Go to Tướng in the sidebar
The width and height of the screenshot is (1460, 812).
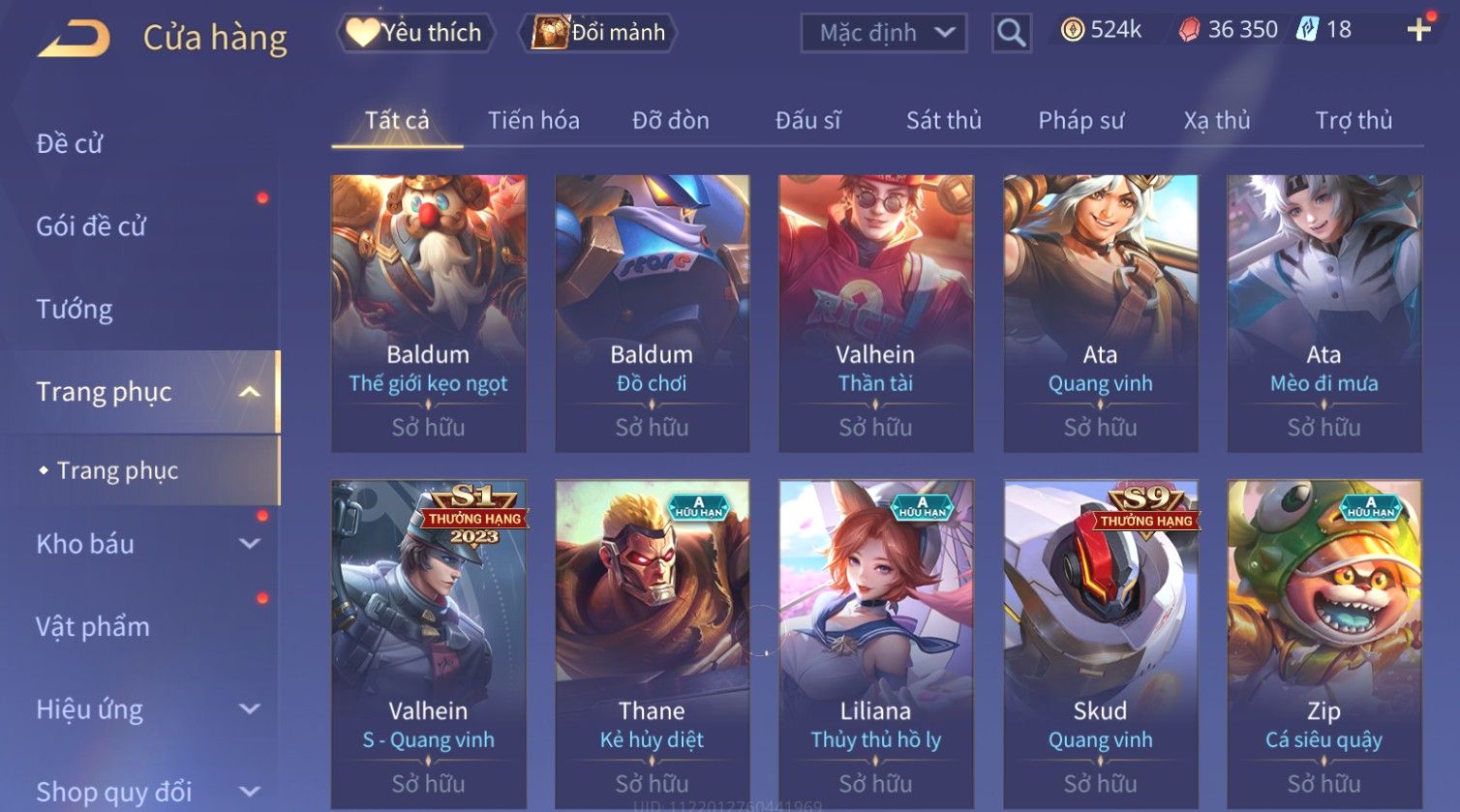75,310
